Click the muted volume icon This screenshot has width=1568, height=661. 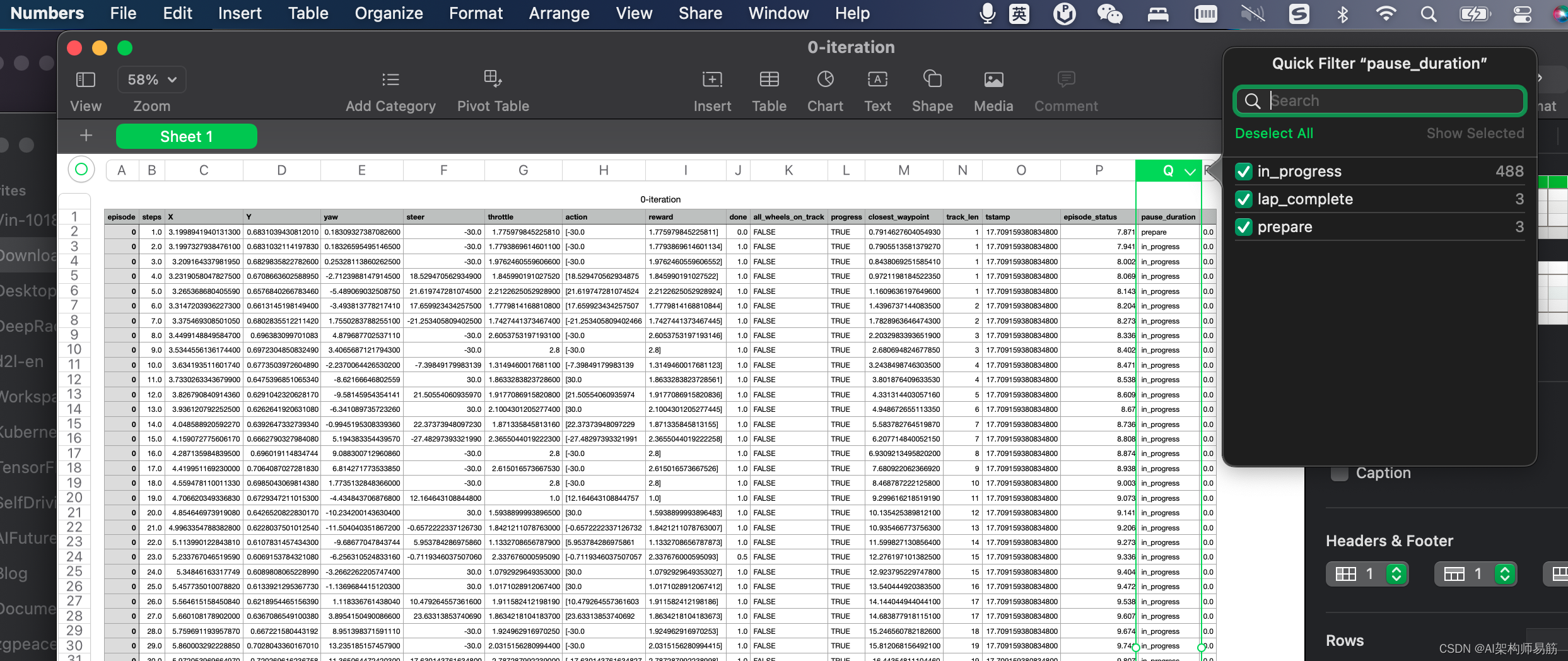tap(1253, 13)
